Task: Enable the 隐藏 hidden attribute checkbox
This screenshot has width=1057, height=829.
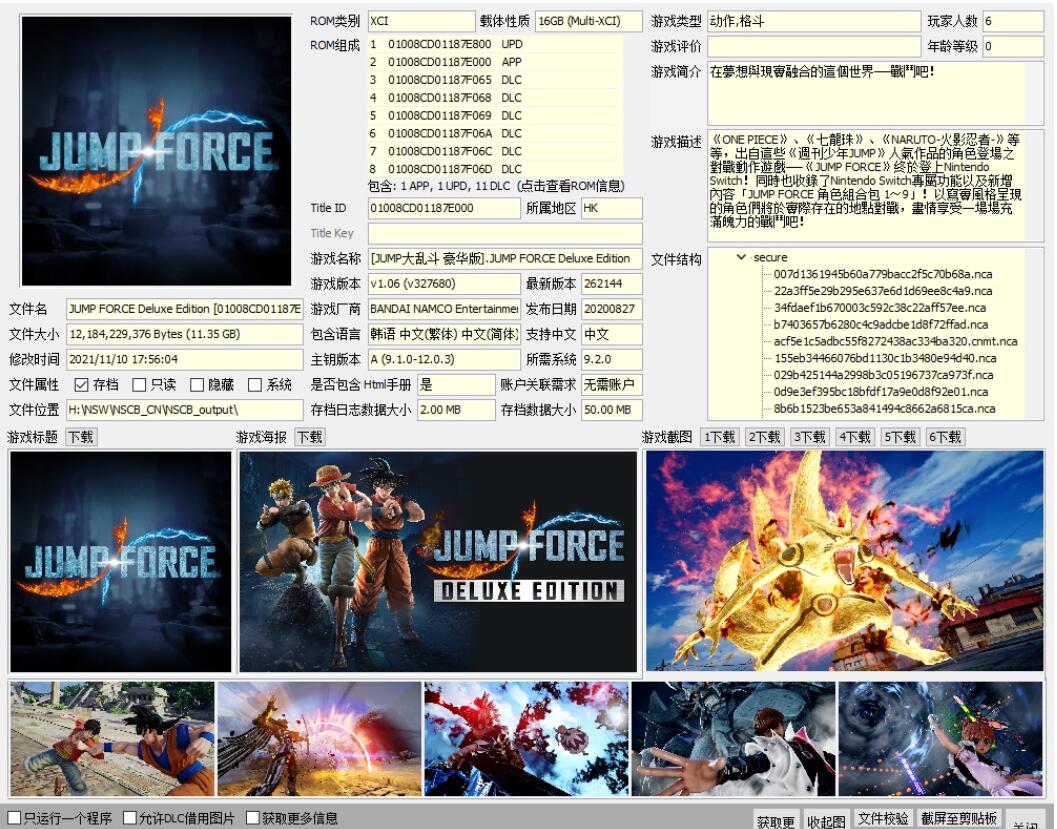Action: [x=197, y=385]
